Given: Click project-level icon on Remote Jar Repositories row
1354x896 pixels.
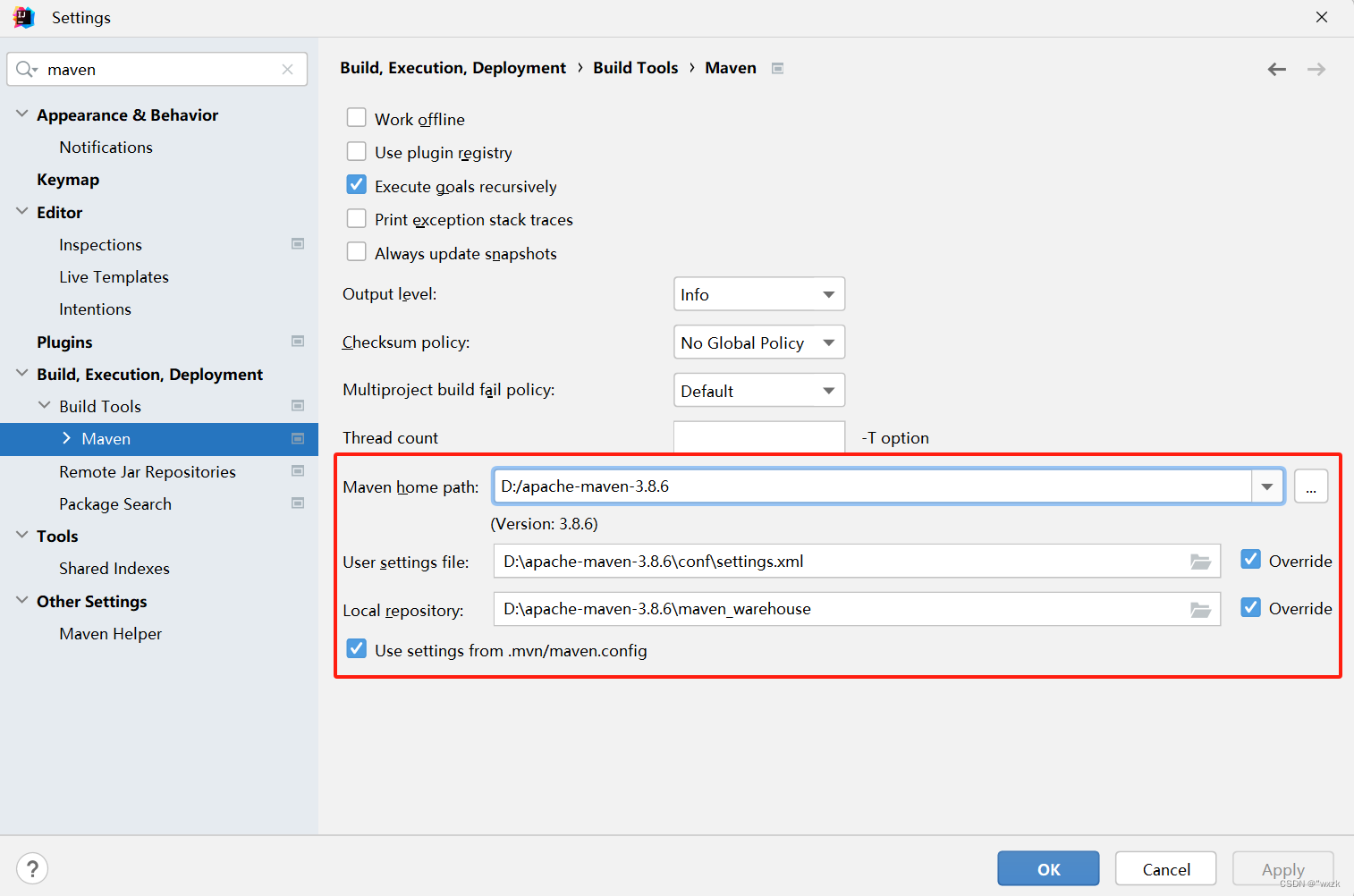Looking at the screenshot, I should click(298, 470).
